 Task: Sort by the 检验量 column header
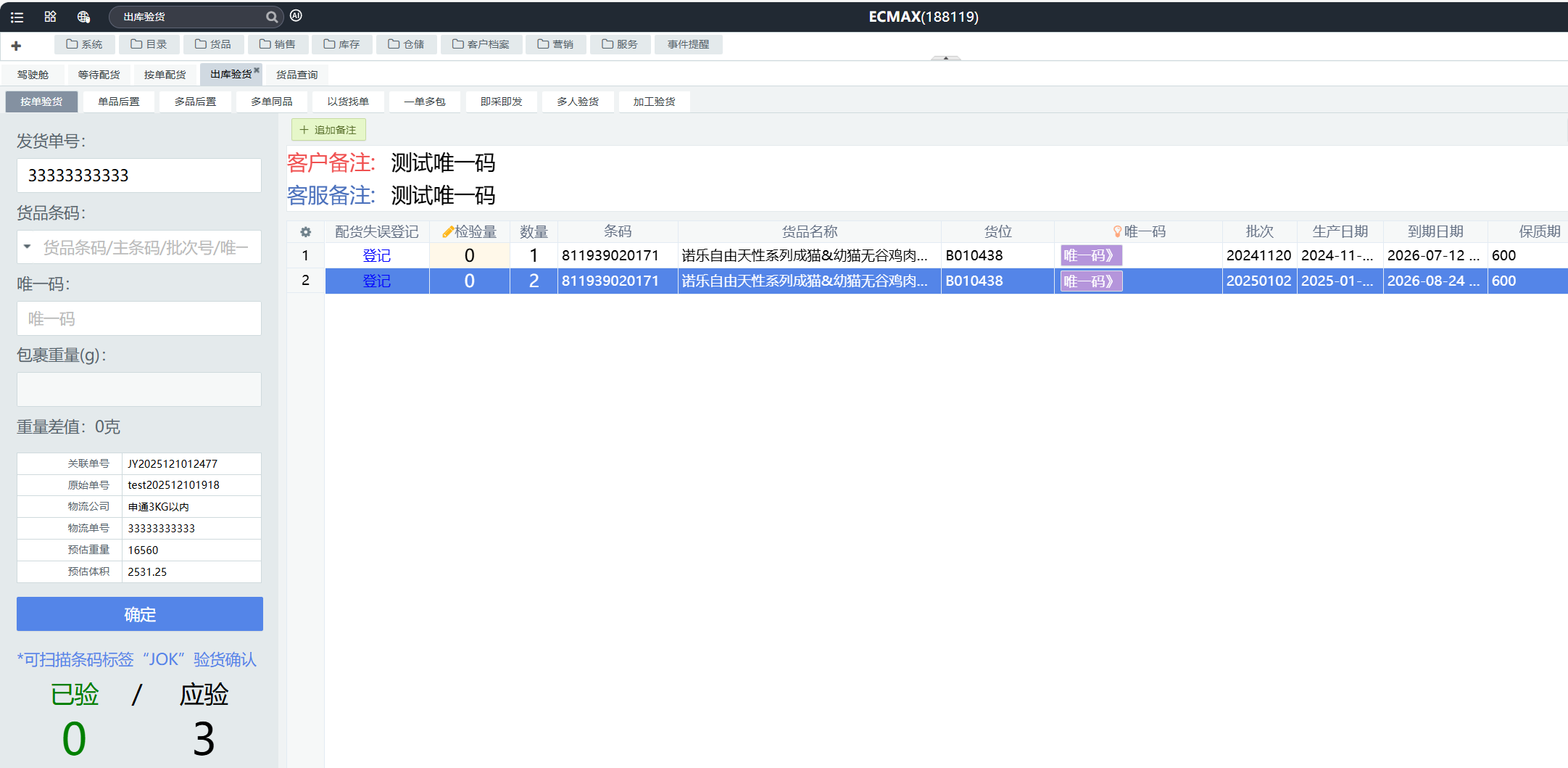pos(470,232)
